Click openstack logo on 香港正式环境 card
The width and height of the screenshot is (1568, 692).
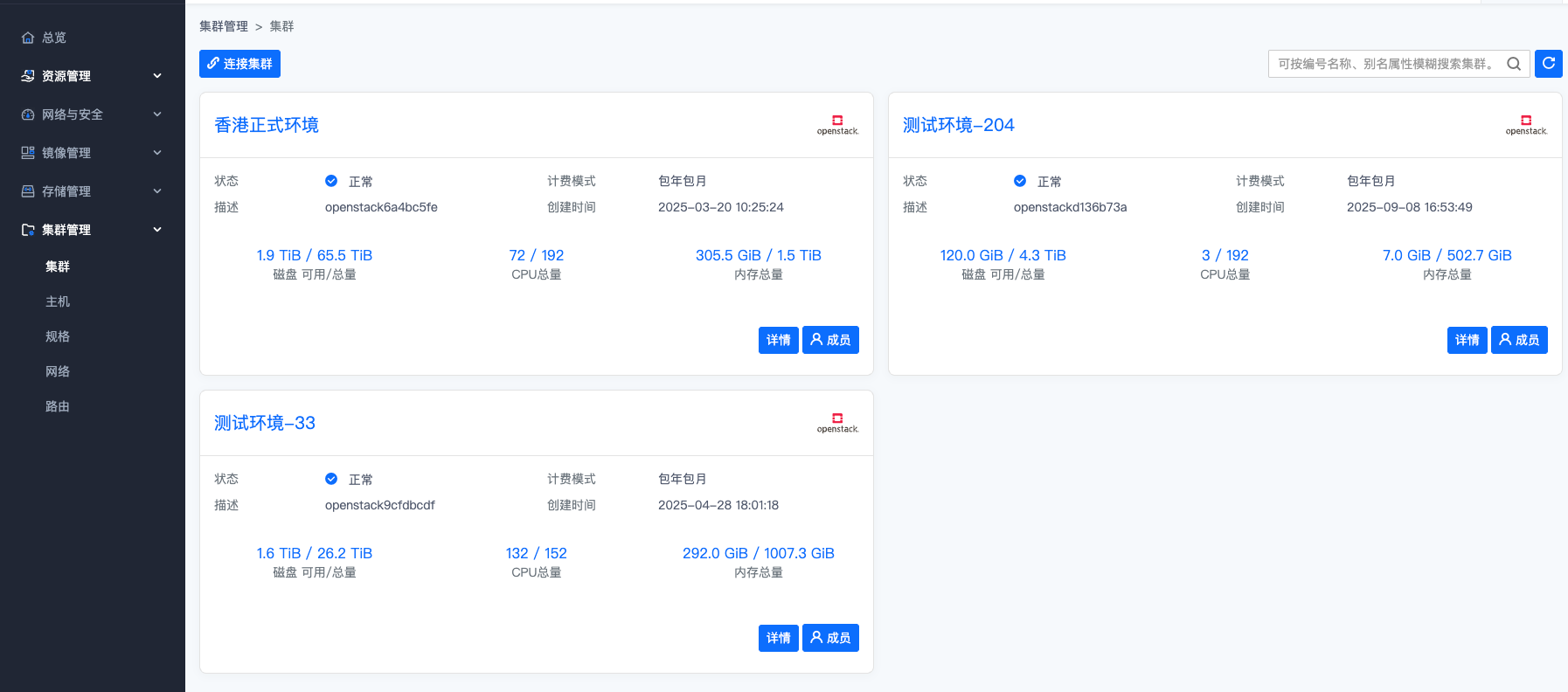[837, 125]
